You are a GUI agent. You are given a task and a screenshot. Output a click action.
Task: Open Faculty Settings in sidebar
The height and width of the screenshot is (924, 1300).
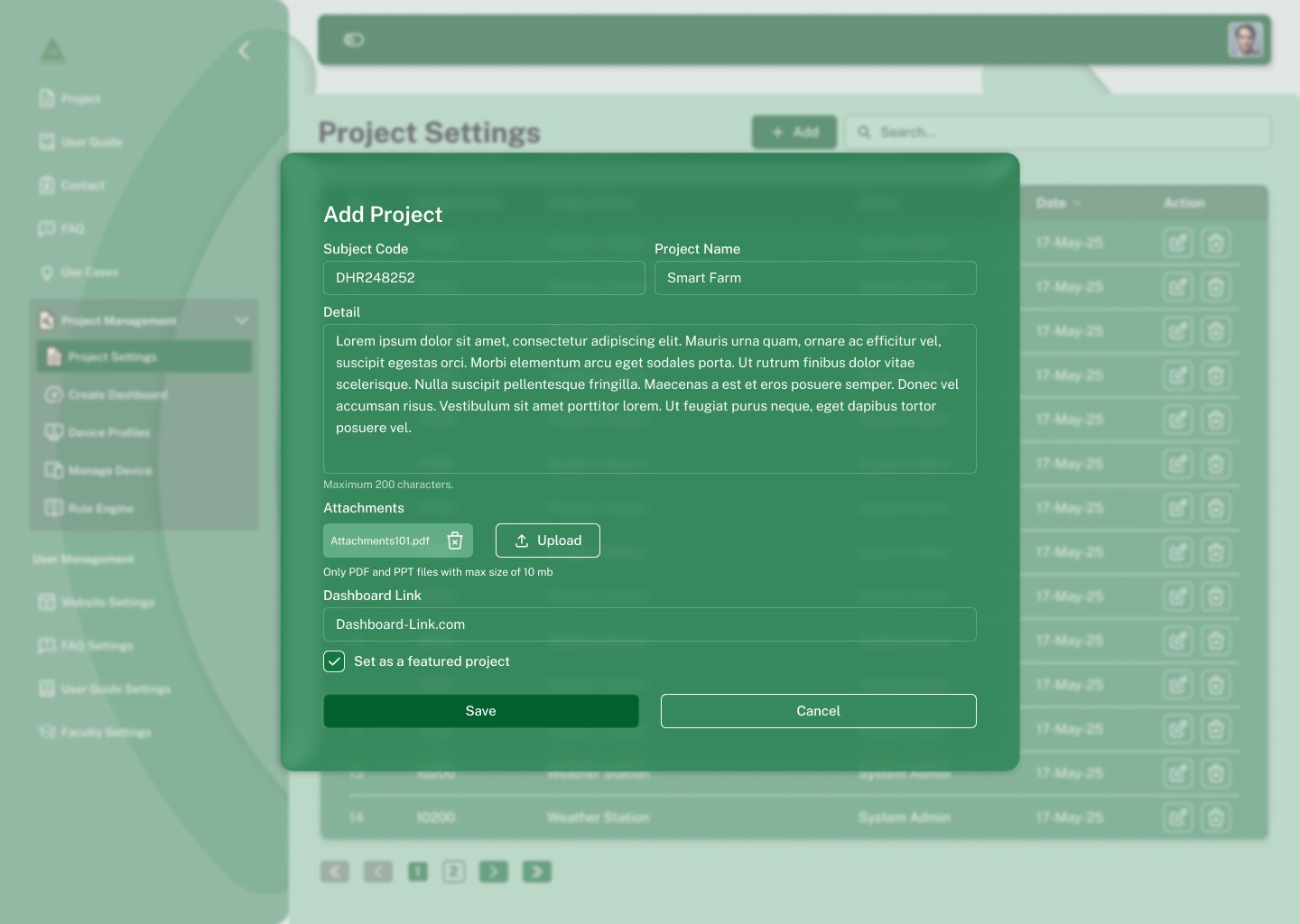click(x=95, y=732)
